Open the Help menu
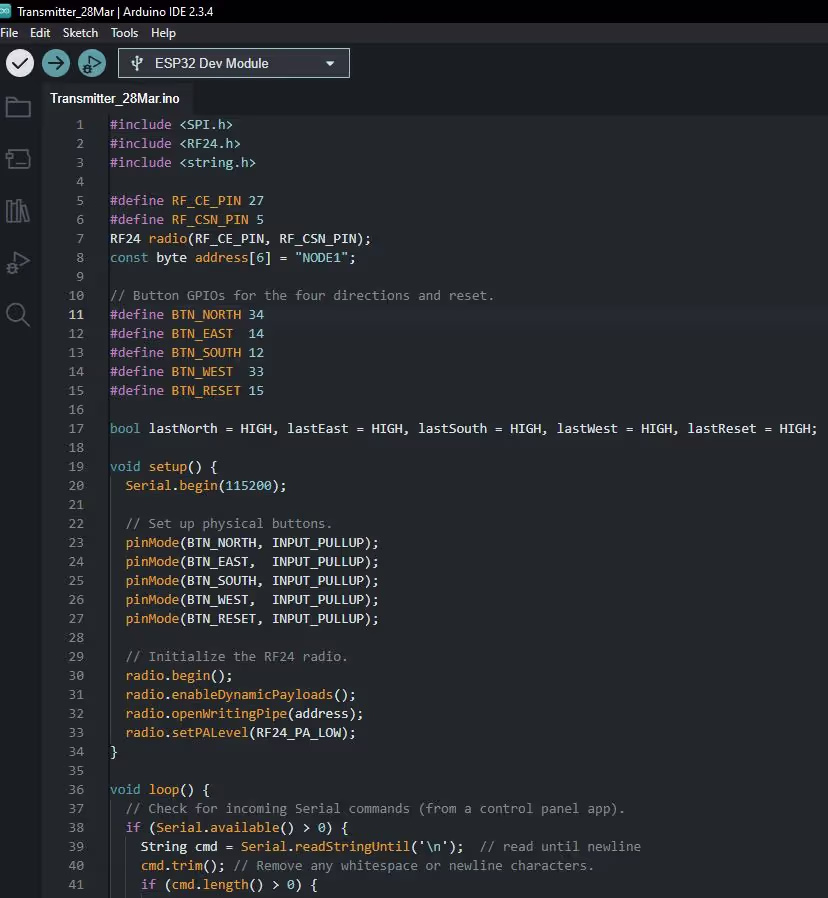The width and height of the screenshot is (828, 898). [163, 33]
